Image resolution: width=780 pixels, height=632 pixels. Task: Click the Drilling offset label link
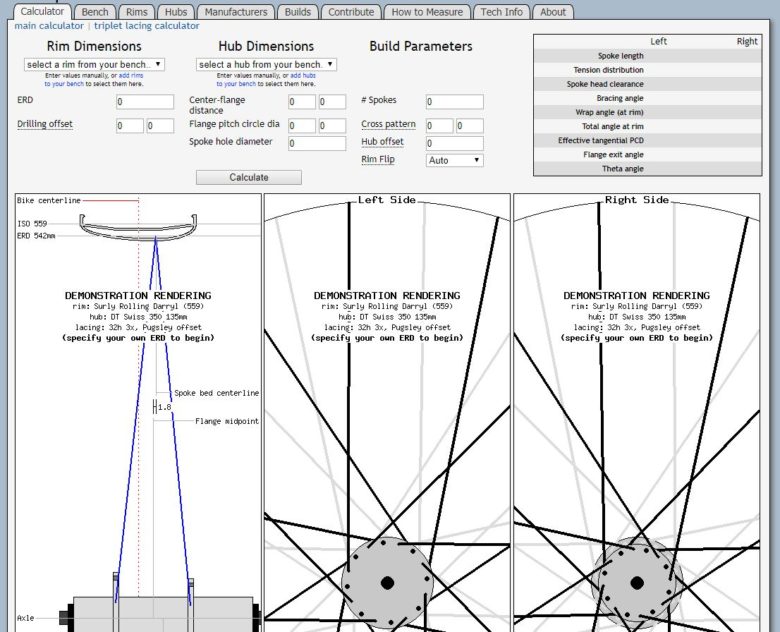tap(45, 125)
